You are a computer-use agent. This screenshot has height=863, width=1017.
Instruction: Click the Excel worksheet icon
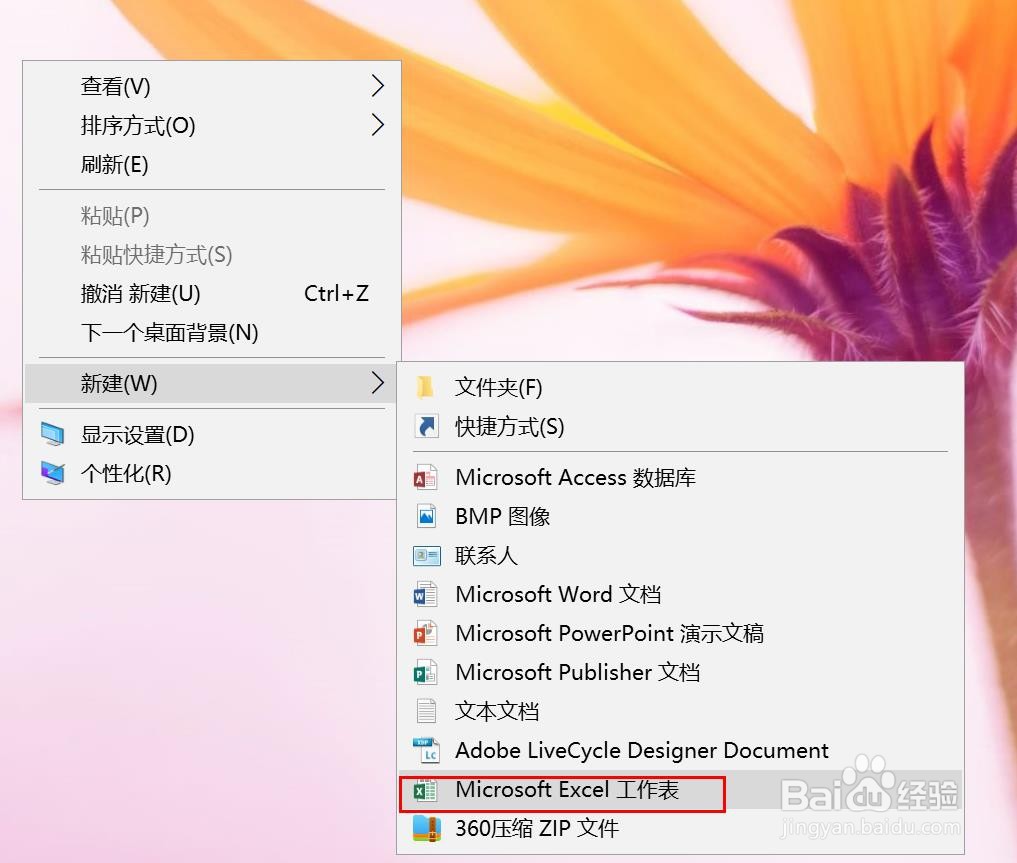click(x=426, y=790)
